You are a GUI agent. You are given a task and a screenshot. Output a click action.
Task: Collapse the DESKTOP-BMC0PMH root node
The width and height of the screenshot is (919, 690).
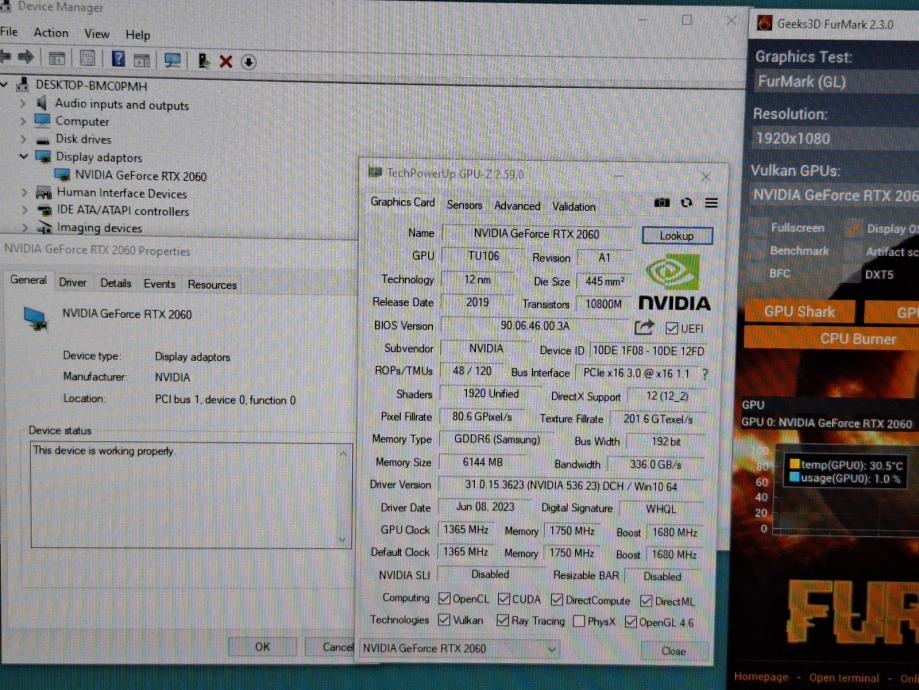click(4, 85)
